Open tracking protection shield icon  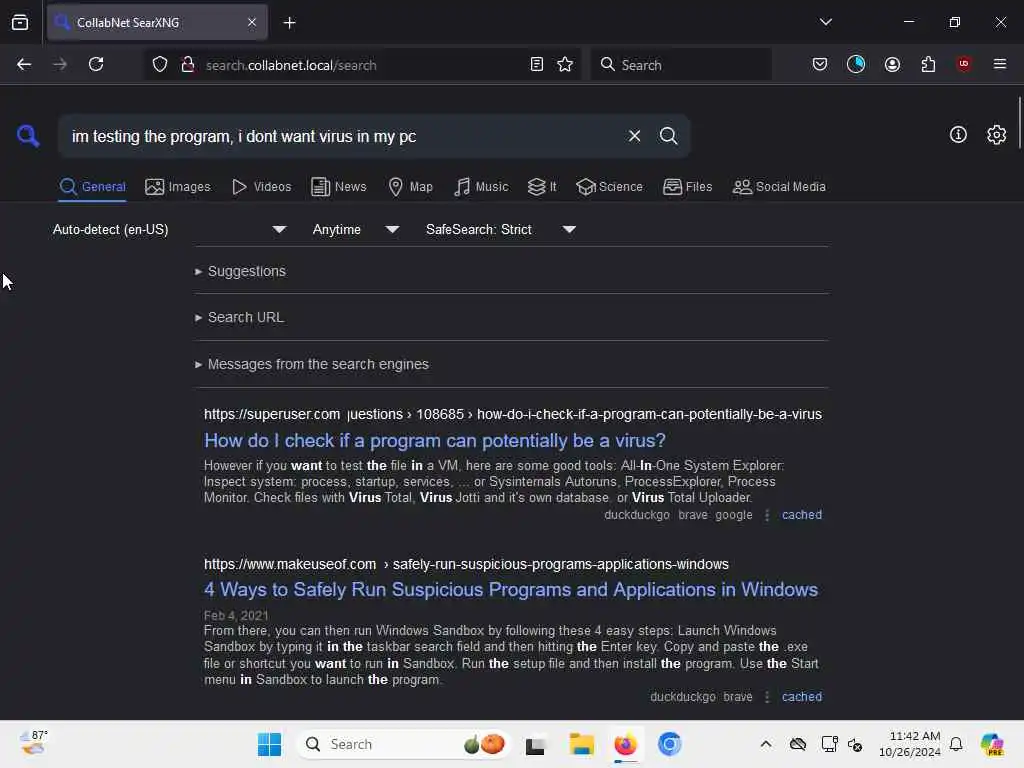click(x=159, y=64)
